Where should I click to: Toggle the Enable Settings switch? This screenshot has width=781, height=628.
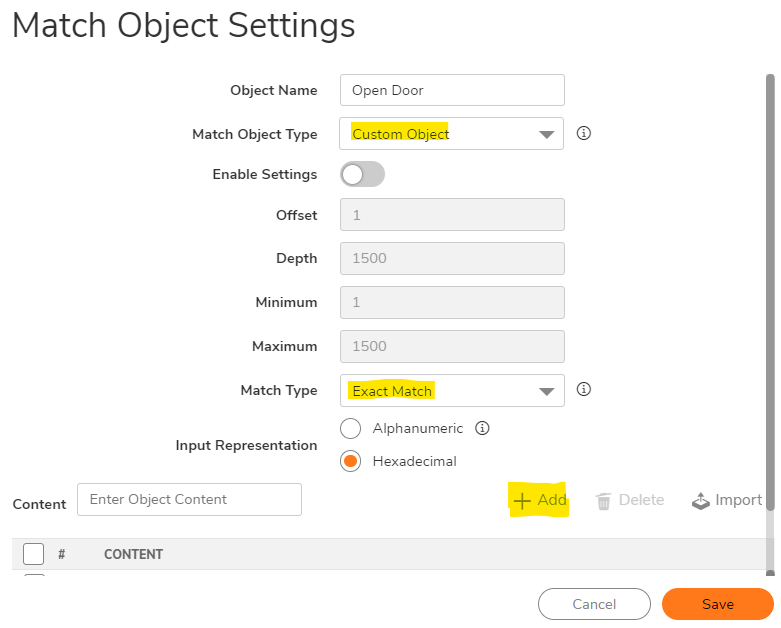(x=362, y=174)
